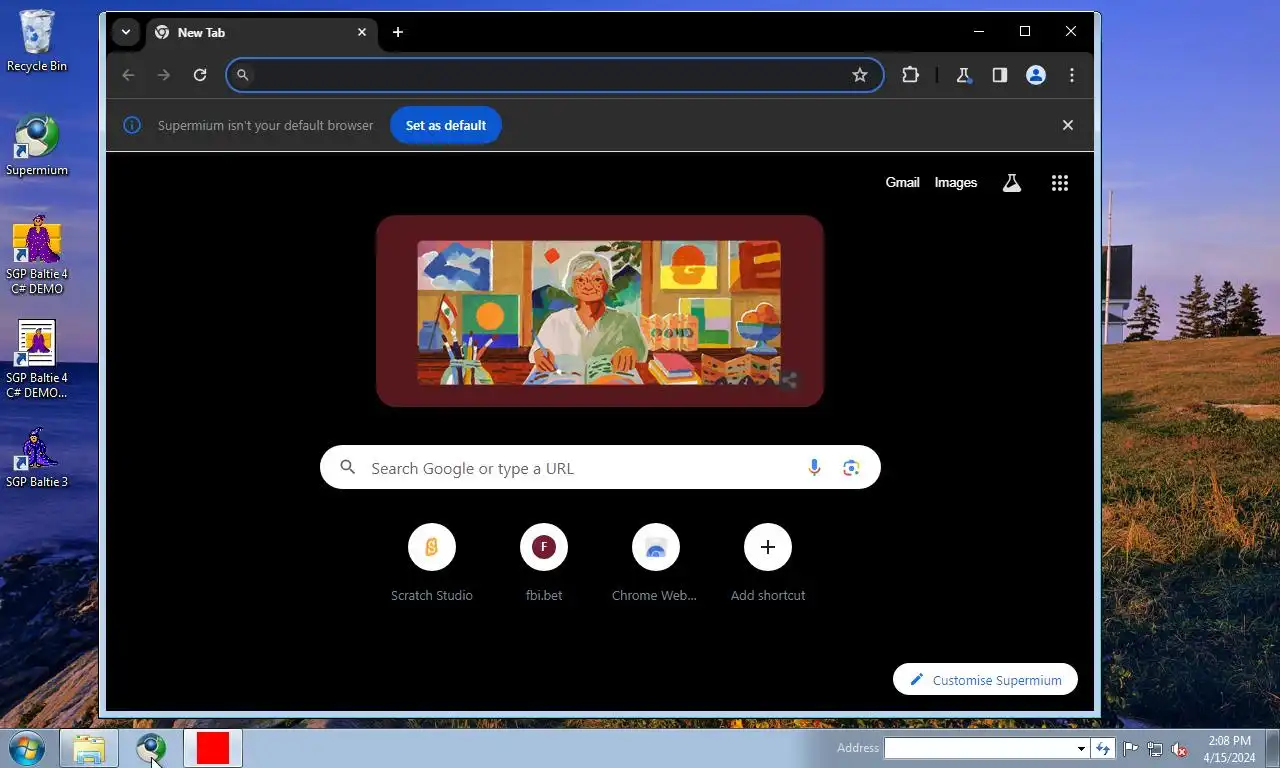Screen dimensions: 1280x768
Task: Focus the browser address bar
Action: [x=554, y=75]
